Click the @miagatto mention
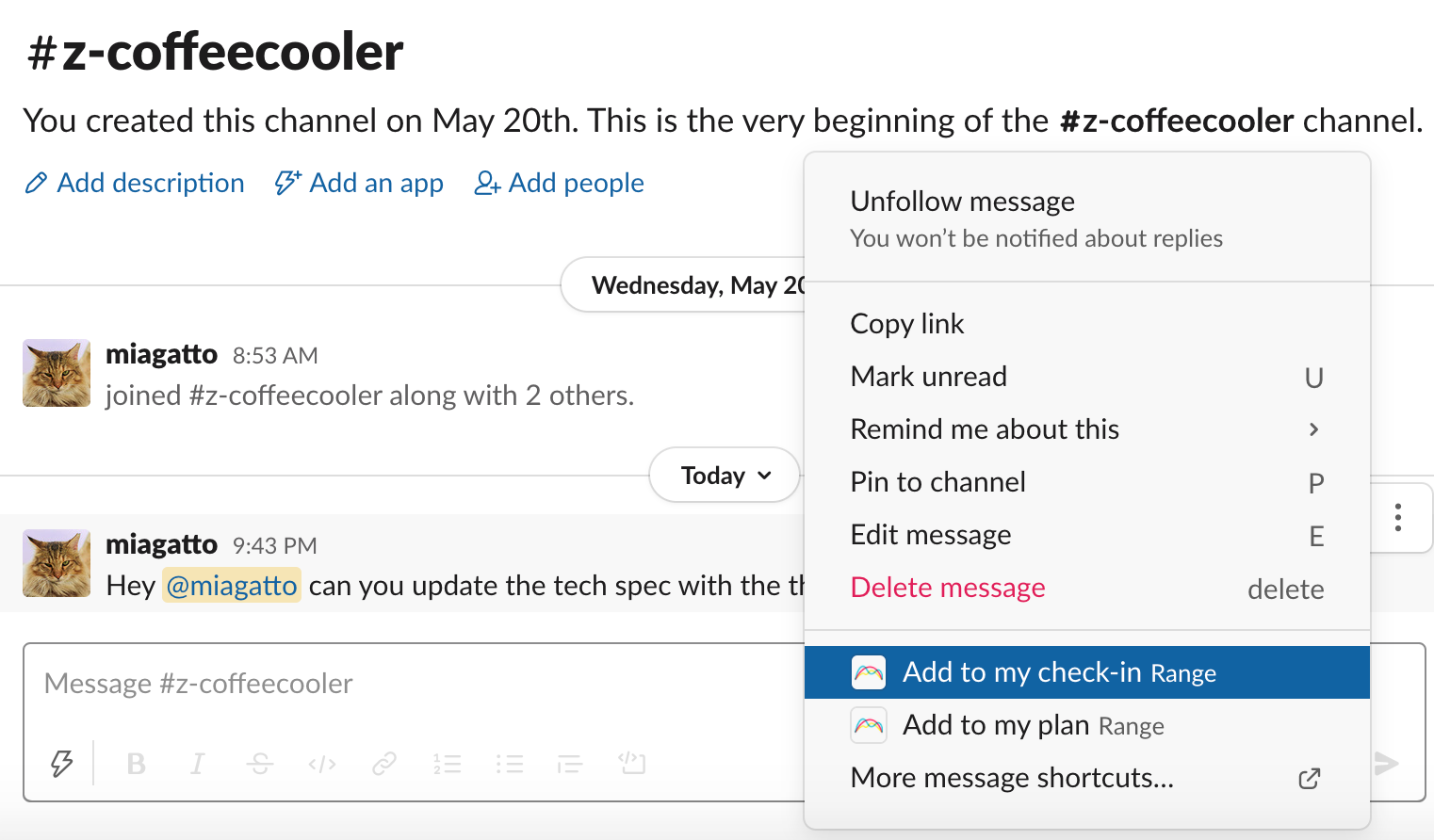1434x840 pixels. [232, 586]
